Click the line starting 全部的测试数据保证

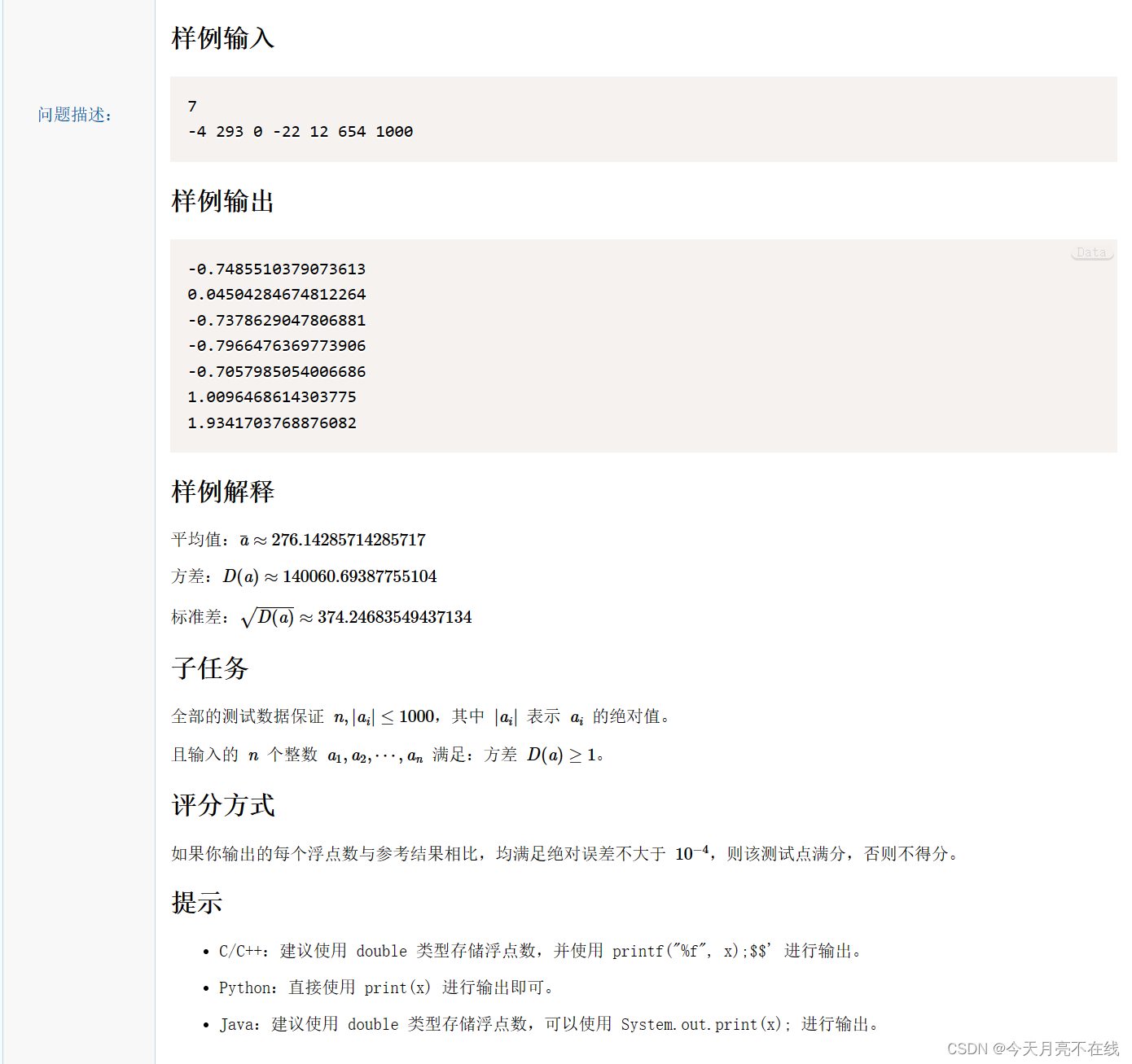[421, 716]
